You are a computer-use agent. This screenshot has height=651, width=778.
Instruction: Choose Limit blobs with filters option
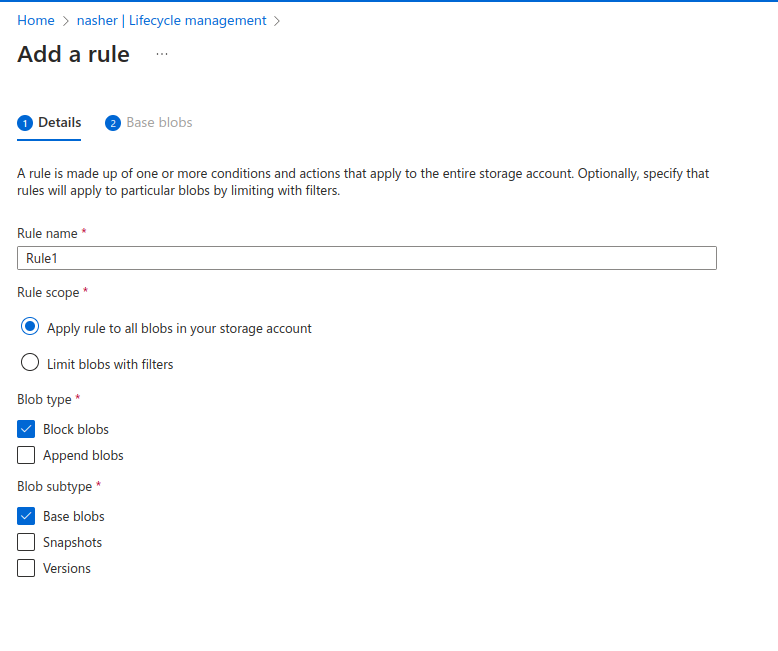click(30, 363)
